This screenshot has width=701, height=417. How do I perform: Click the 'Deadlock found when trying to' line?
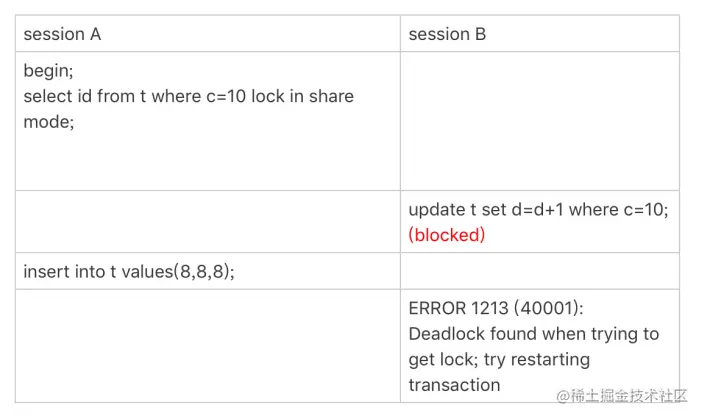[x=533, y=334]
